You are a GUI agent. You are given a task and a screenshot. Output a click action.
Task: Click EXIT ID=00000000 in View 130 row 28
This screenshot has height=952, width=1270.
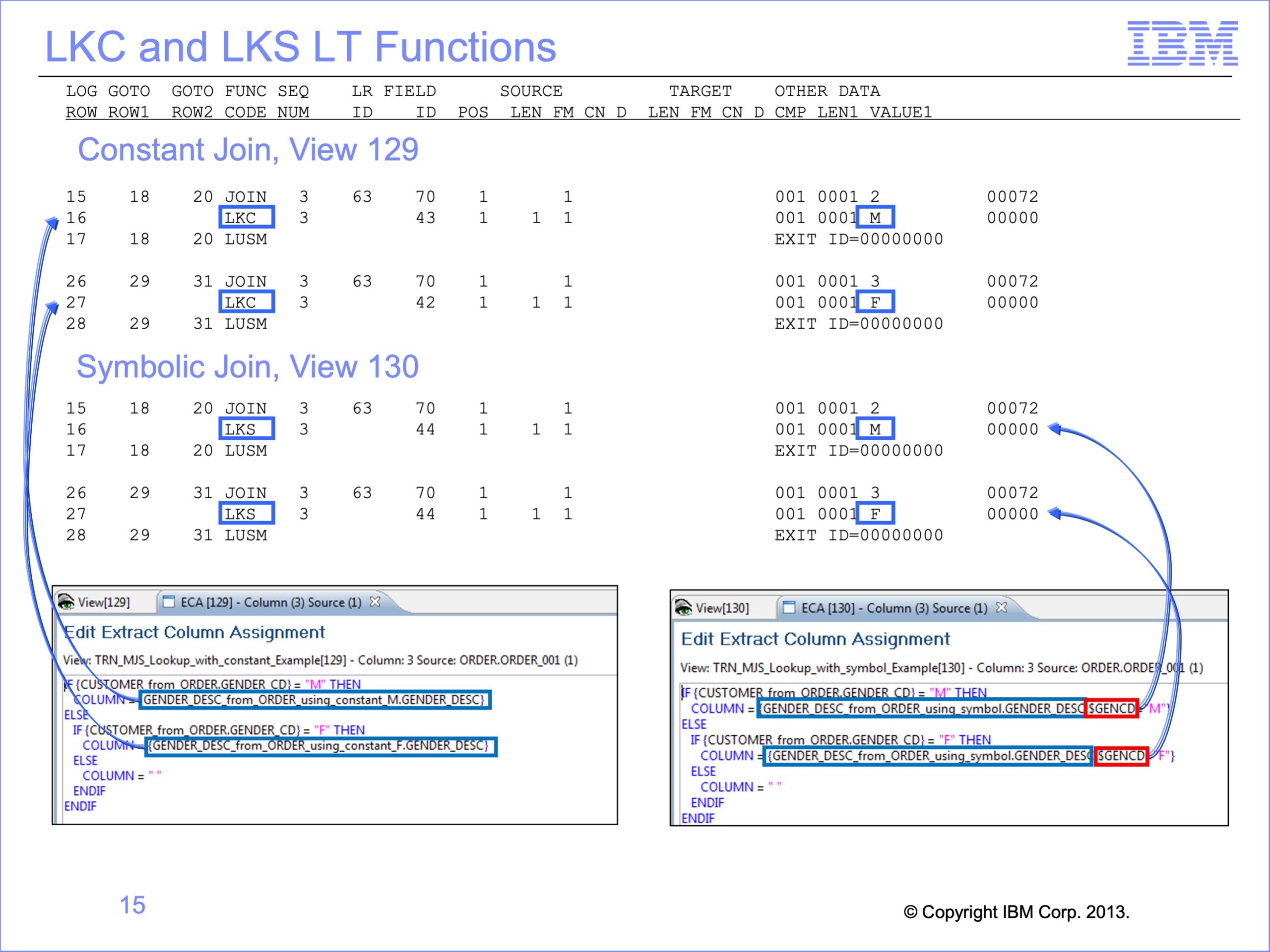(x=859, y=535)
